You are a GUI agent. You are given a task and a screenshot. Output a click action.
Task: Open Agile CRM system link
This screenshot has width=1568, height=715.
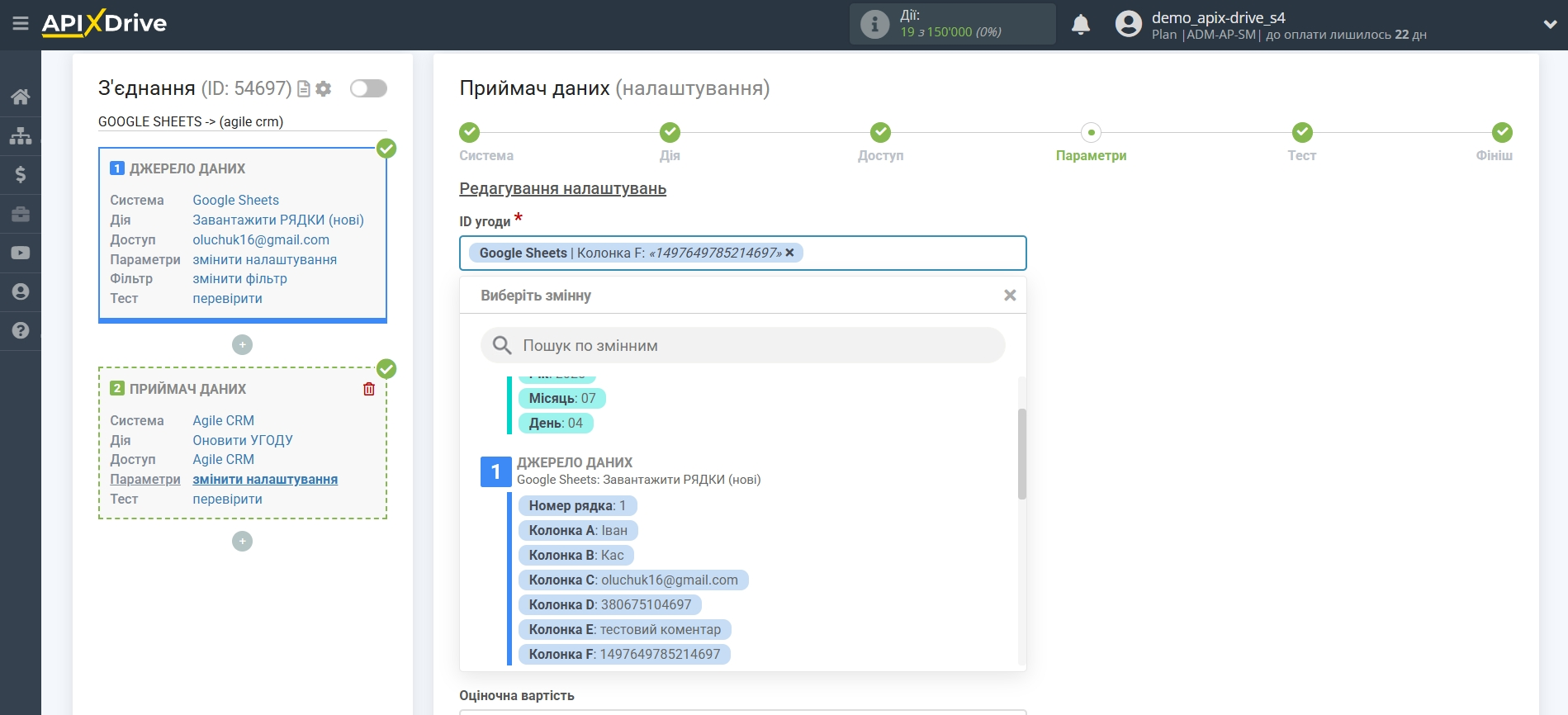[x=223, y=420]
